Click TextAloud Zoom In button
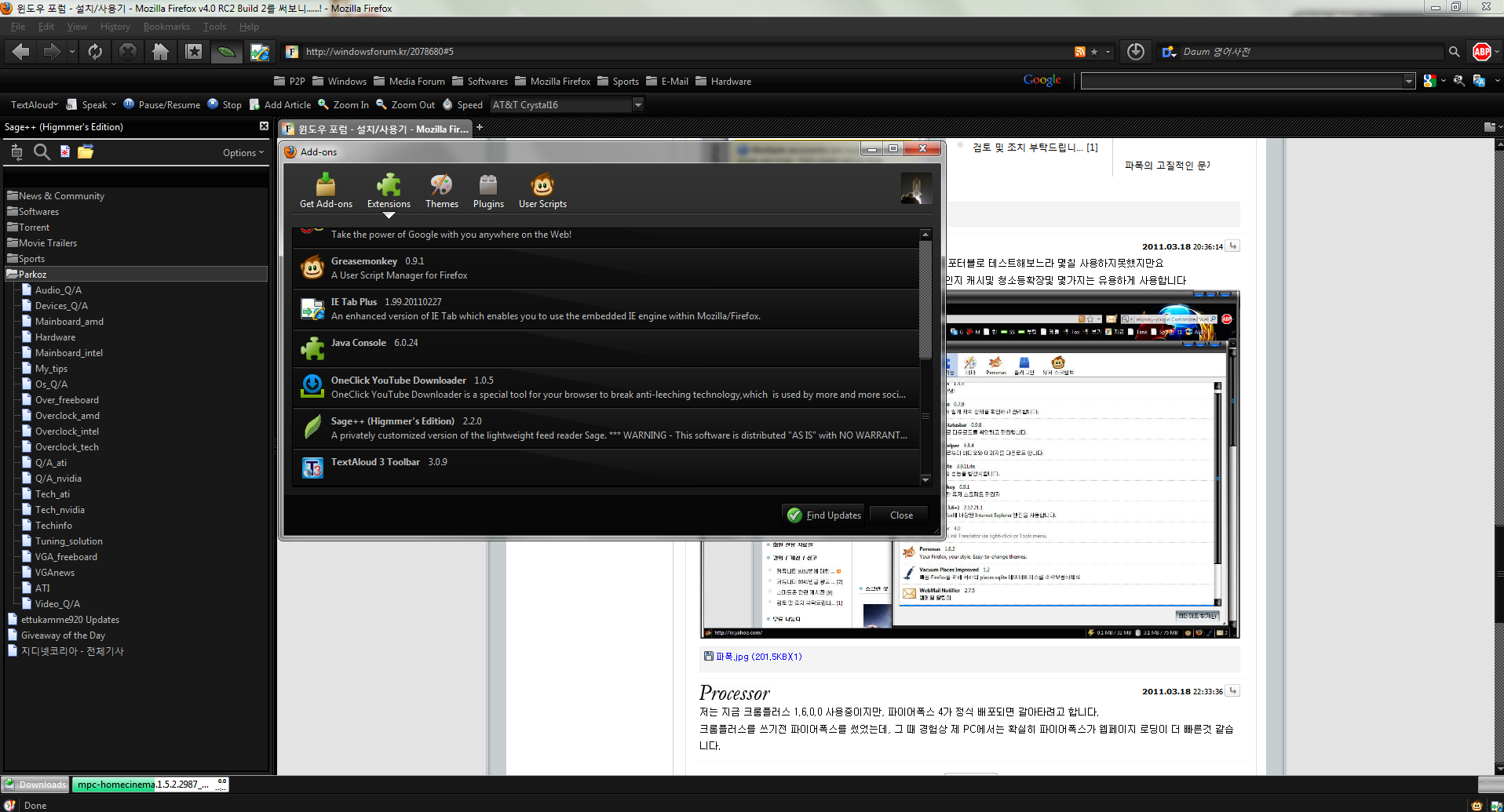This screenshot has height=812, width=1504. tap(343, 104)
